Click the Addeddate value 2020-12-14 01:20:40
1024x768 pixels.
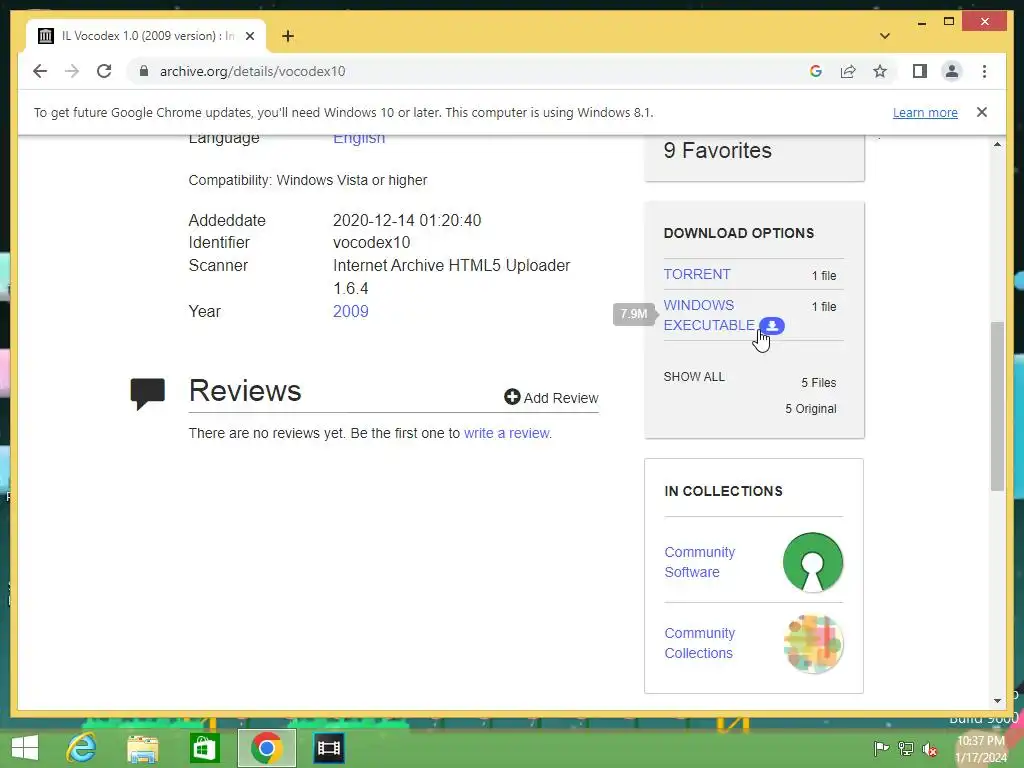(x=407, y=220)
